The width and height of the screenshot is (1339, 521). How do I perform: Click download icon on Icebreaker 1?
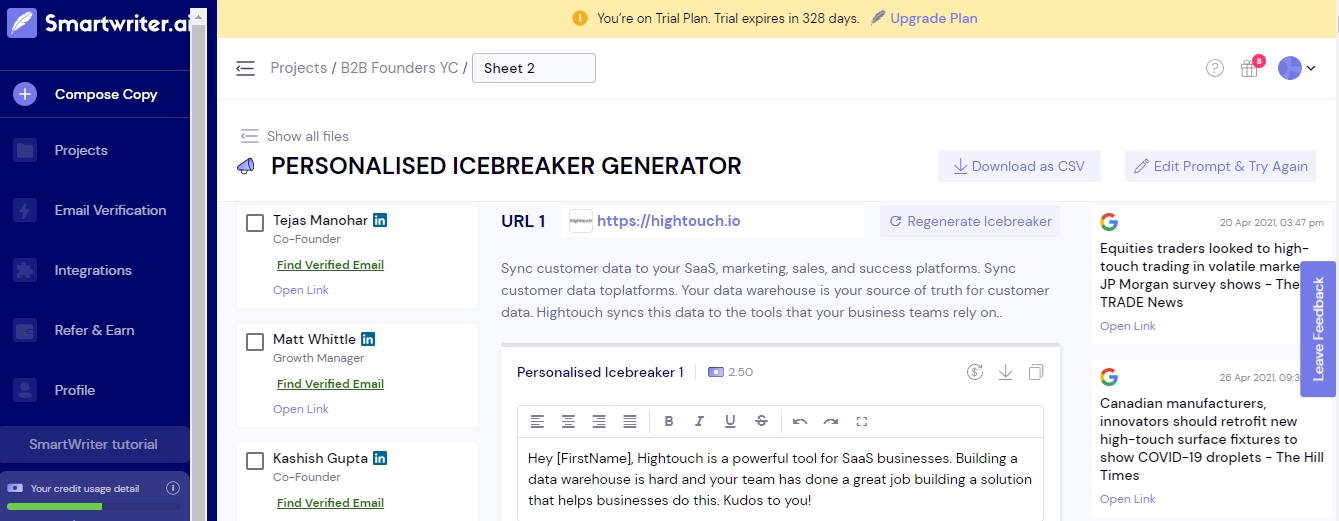[x=1006, y=372]
